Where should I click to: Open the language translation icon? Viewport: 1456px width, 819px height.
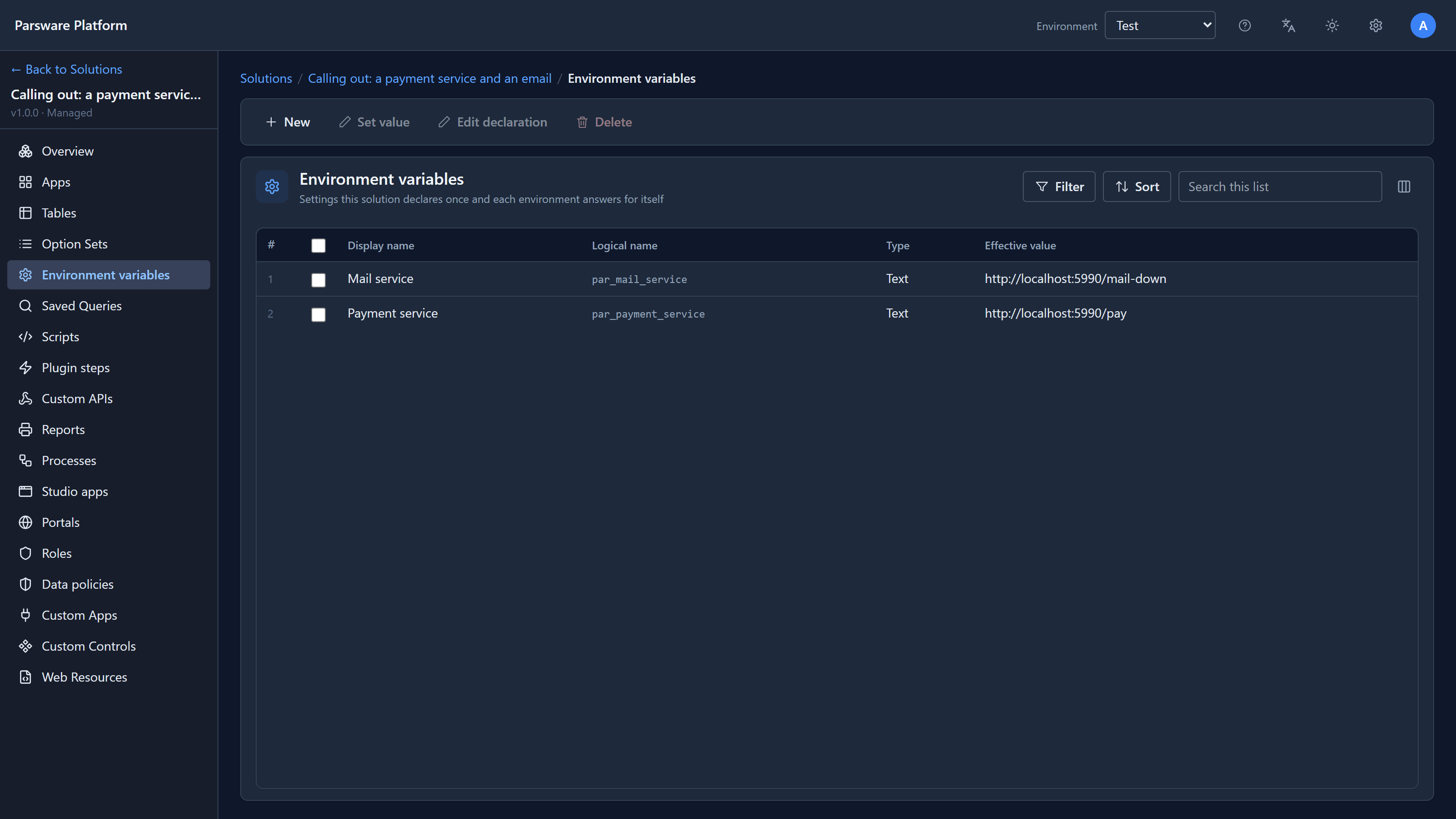(1288, 25)
